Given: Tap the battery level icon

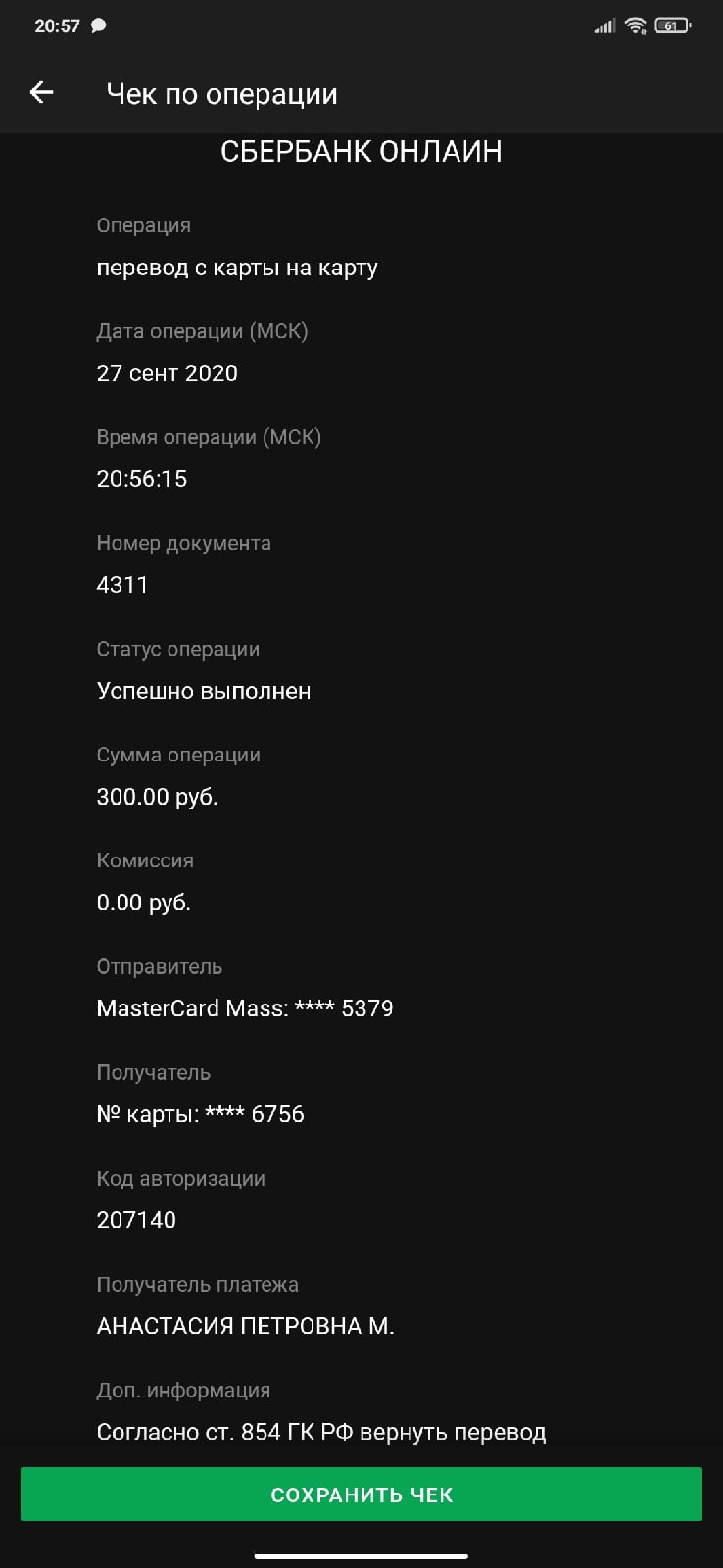Looking at the screenshot, I should coord(672,26).
